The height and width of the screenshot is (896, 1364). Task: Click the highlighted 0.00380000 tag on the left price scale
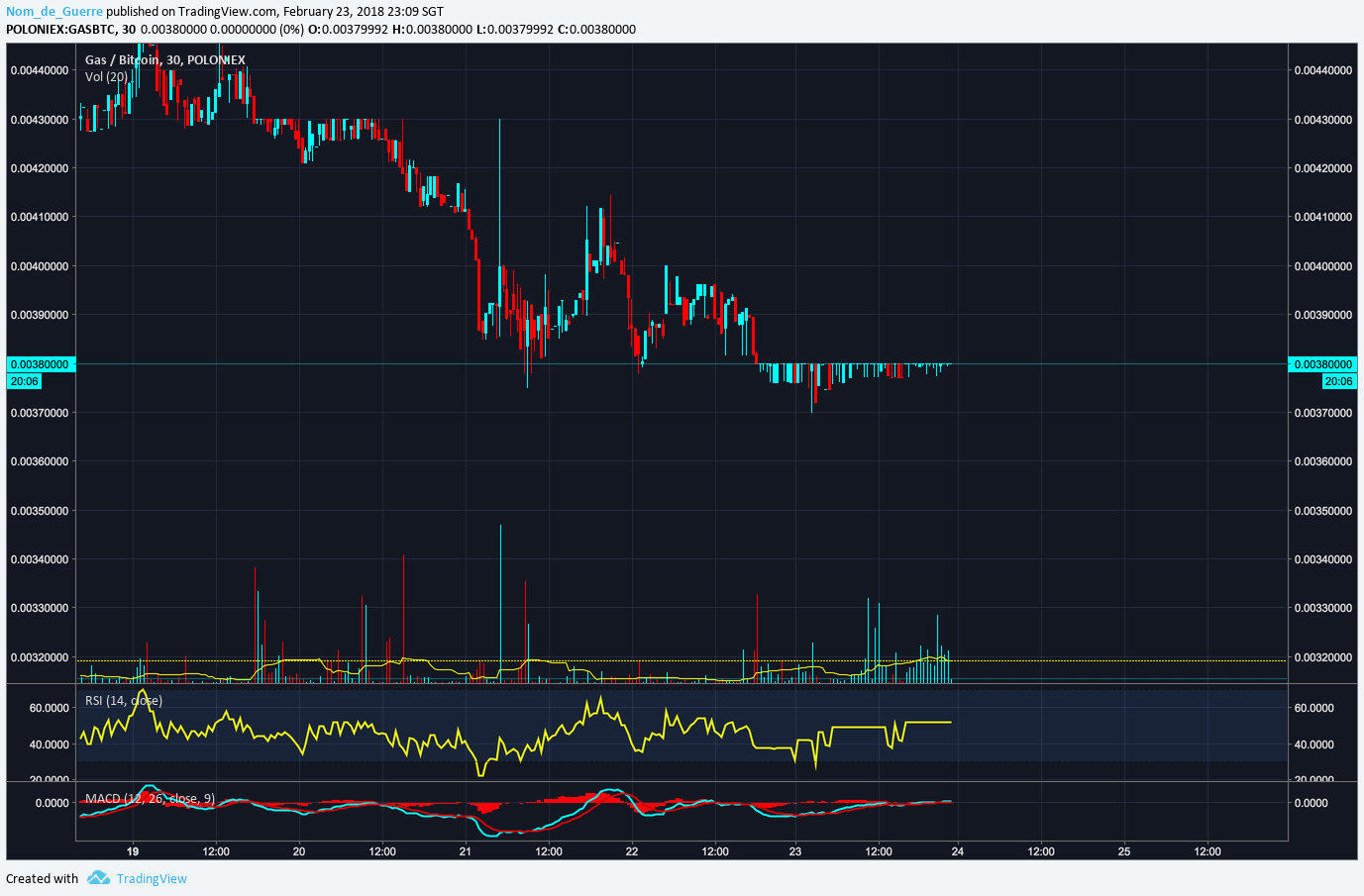coord(41,364)
